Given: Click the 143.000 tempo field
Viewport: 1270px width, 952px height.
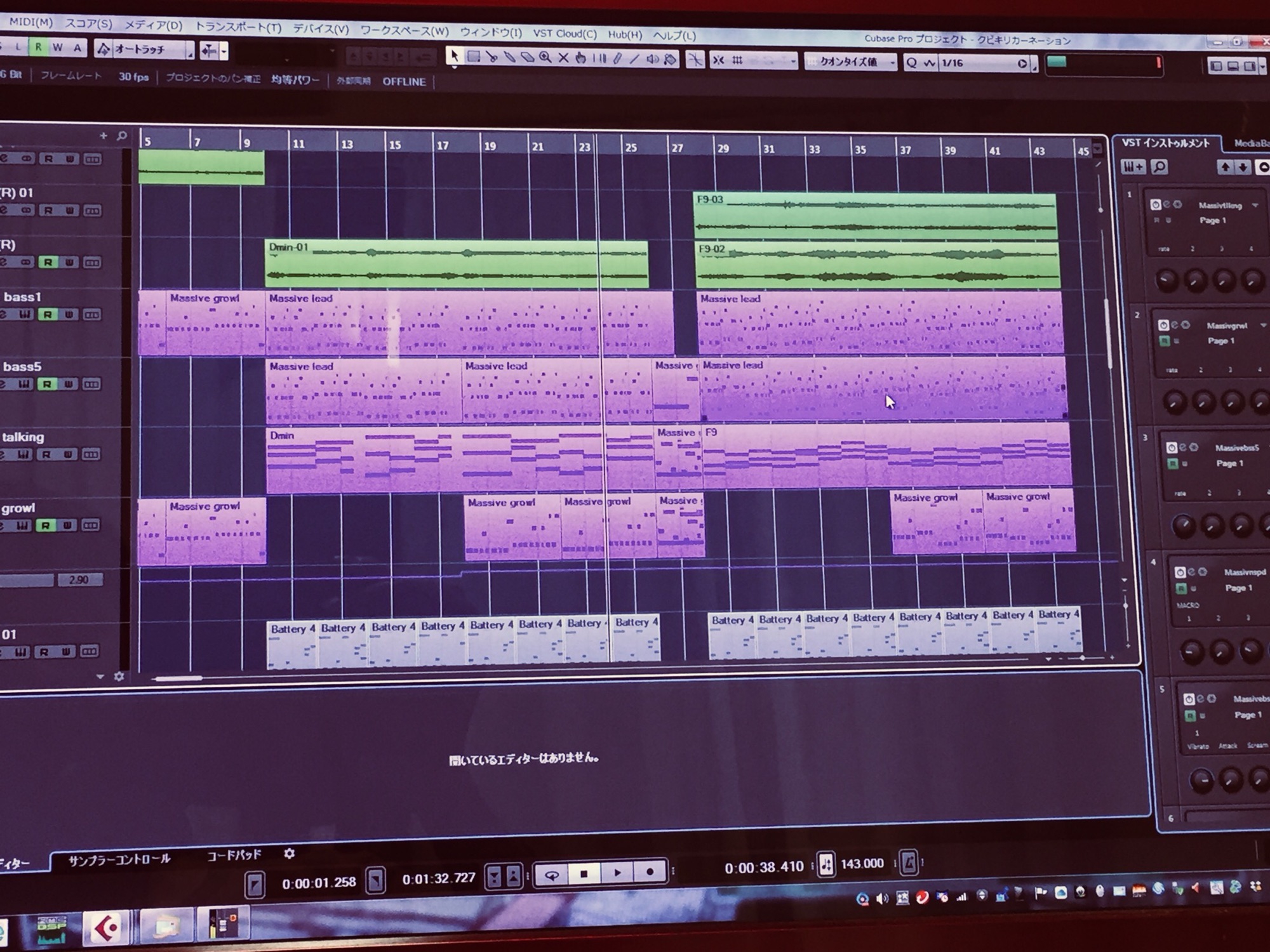Looking at the screenshot, I should [x=862, y=864].
